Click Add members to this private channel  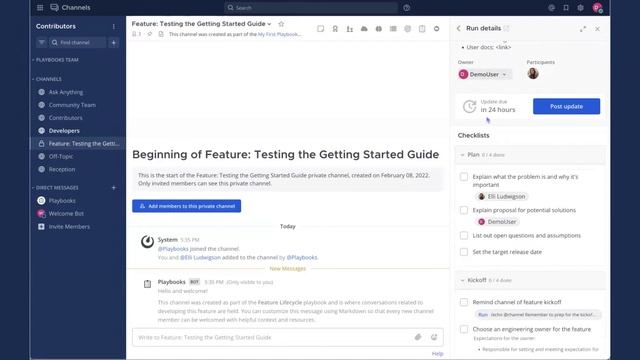click(187, 206)
